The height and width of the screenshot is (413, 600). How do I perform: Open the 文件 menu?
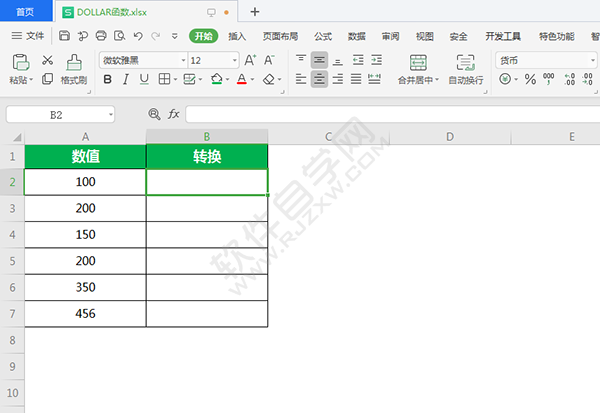(28, 36)
